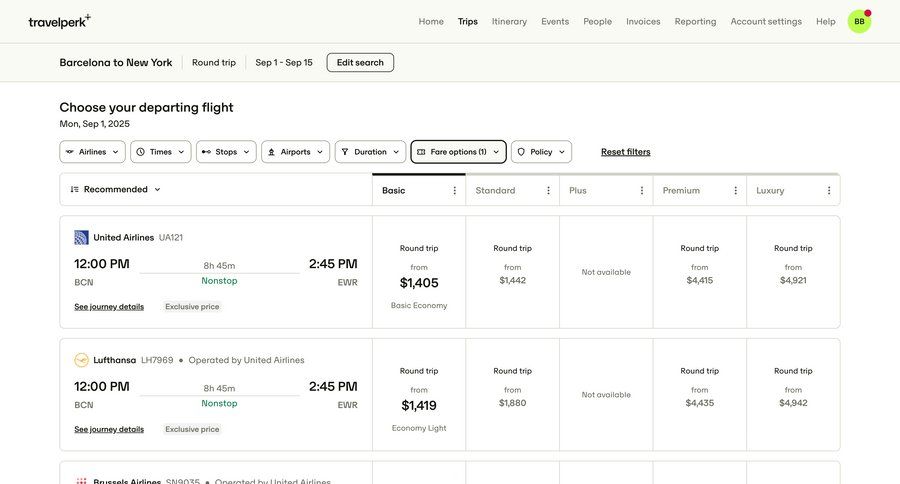Expand the Stops filter dropdown
The height and width of the screenshot is (484, 900).
tap(226, 152)
